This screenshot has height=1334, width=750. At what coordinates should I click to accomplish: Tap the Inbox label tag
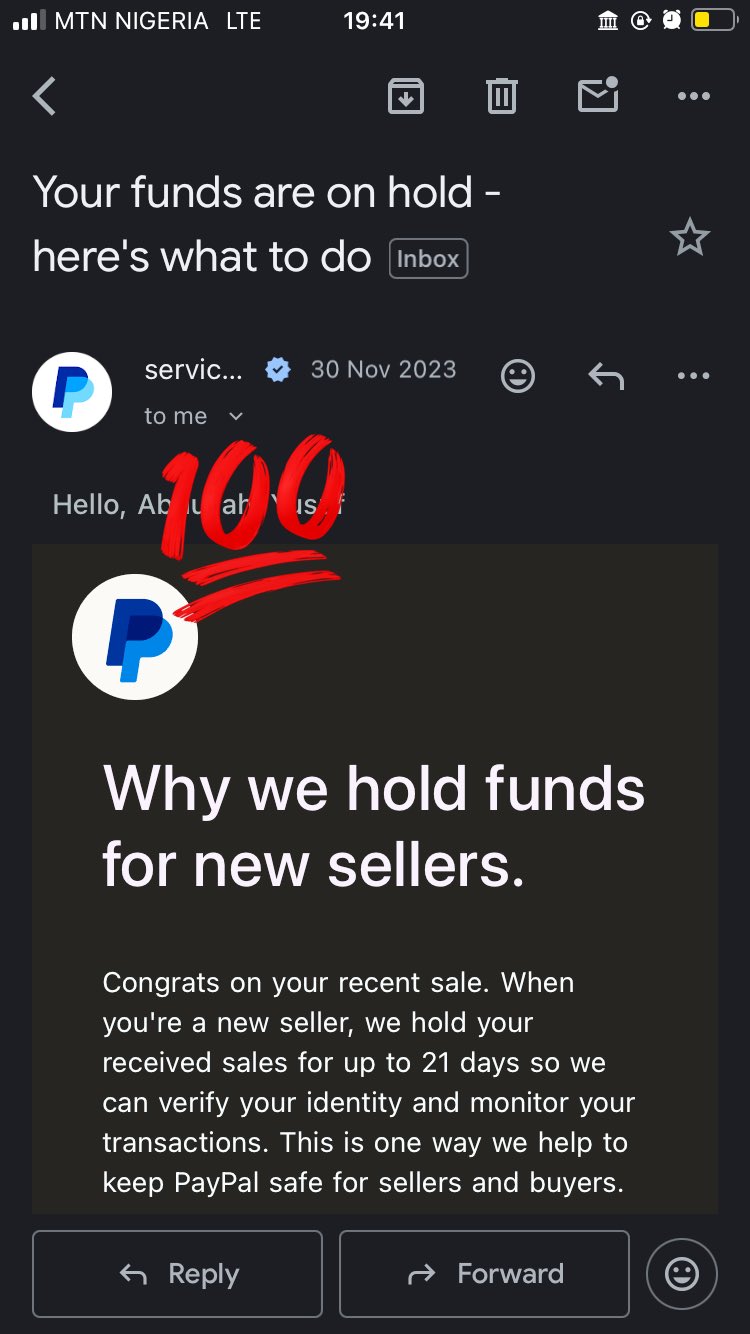428,259
